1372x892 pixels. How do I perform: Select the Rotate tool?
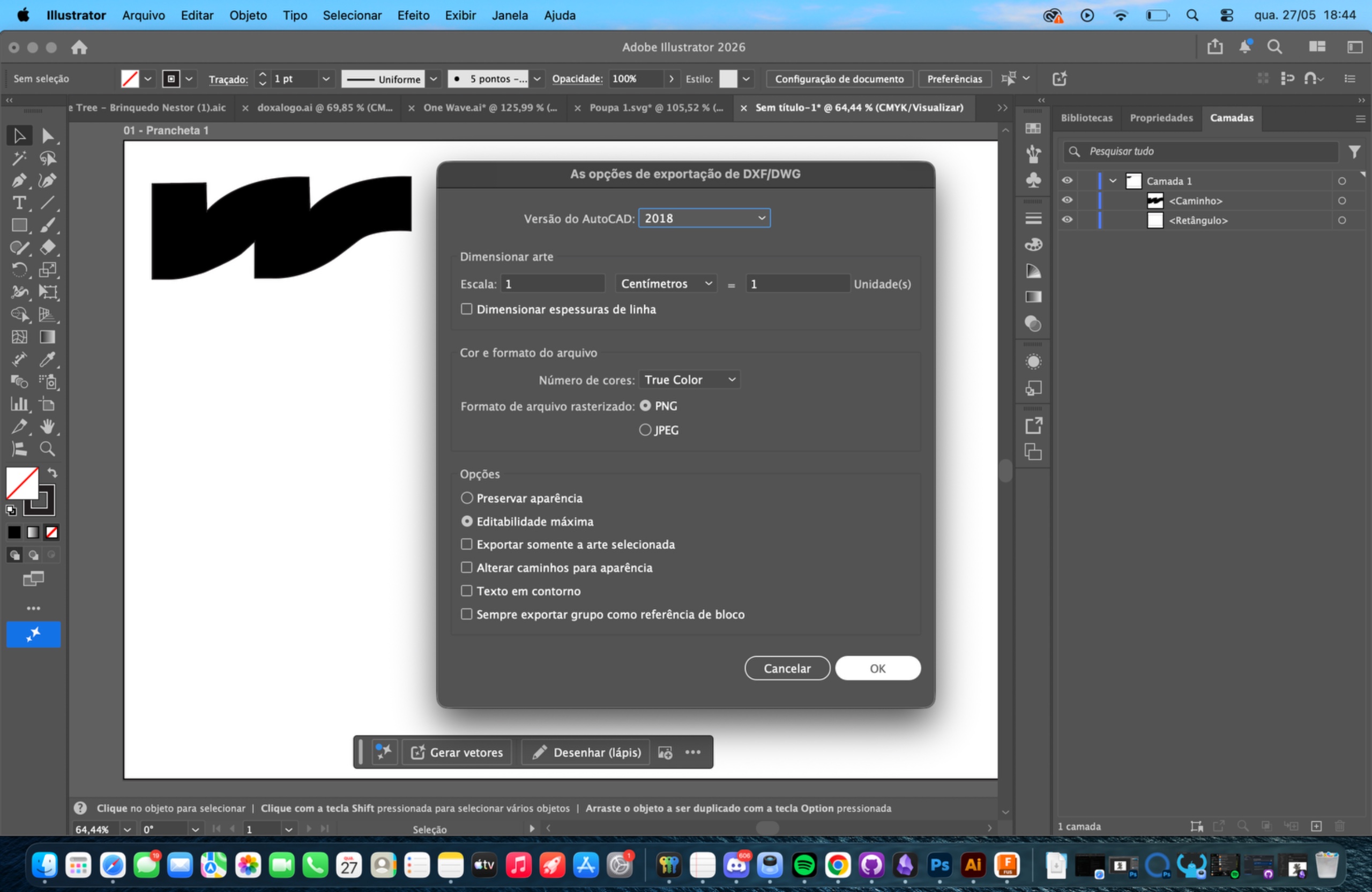(19, 270)
